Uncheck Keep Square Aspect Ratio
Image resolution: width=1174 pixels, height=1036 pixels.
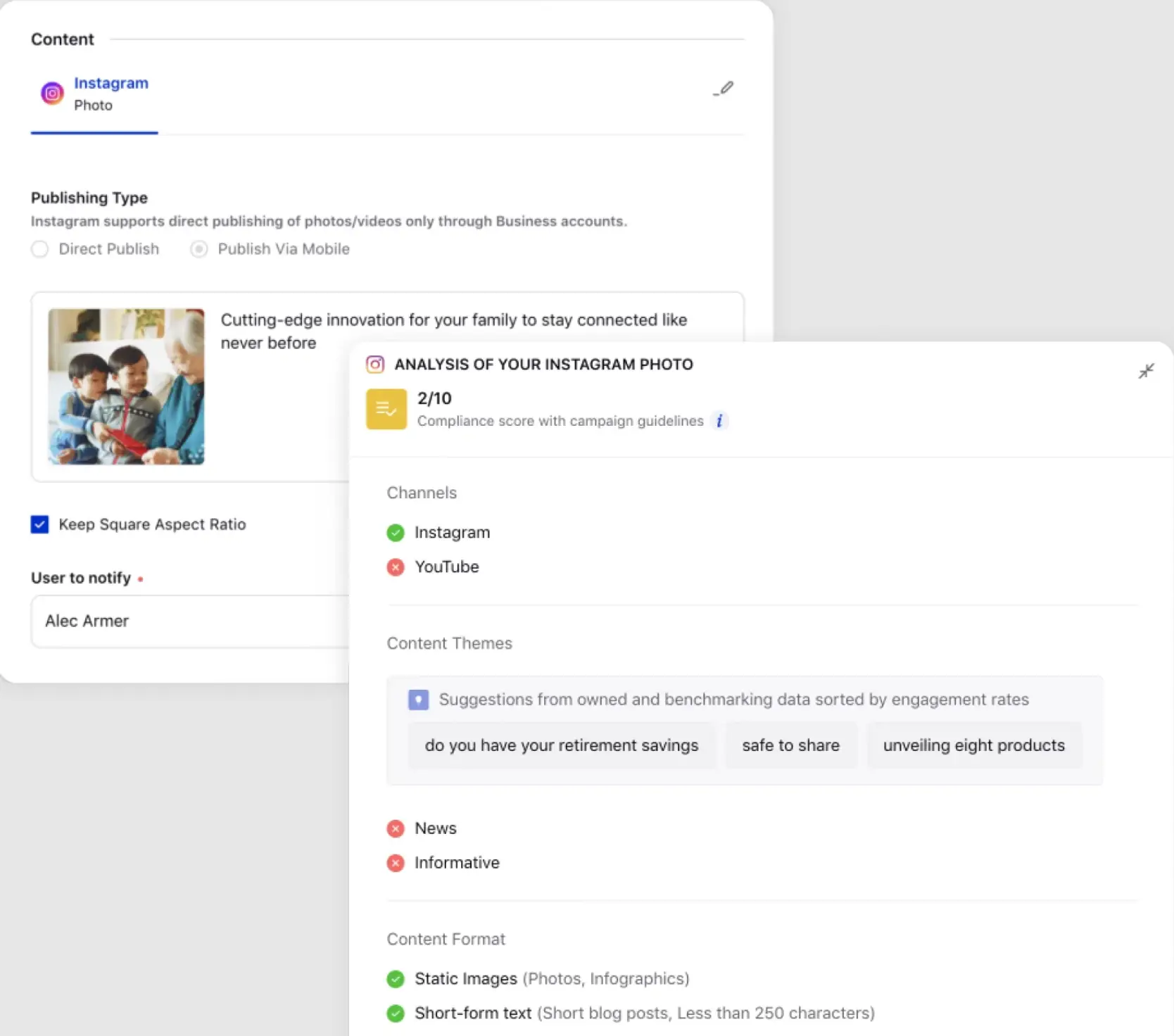(x=39, y=524)
